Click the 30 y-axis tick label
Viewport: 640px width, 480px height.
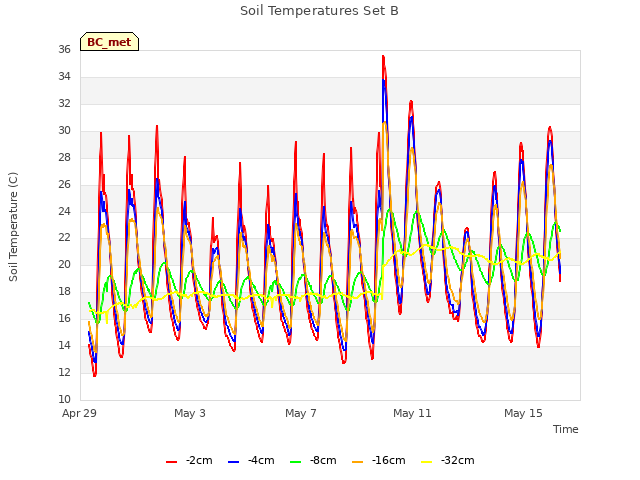click(64, 130)
